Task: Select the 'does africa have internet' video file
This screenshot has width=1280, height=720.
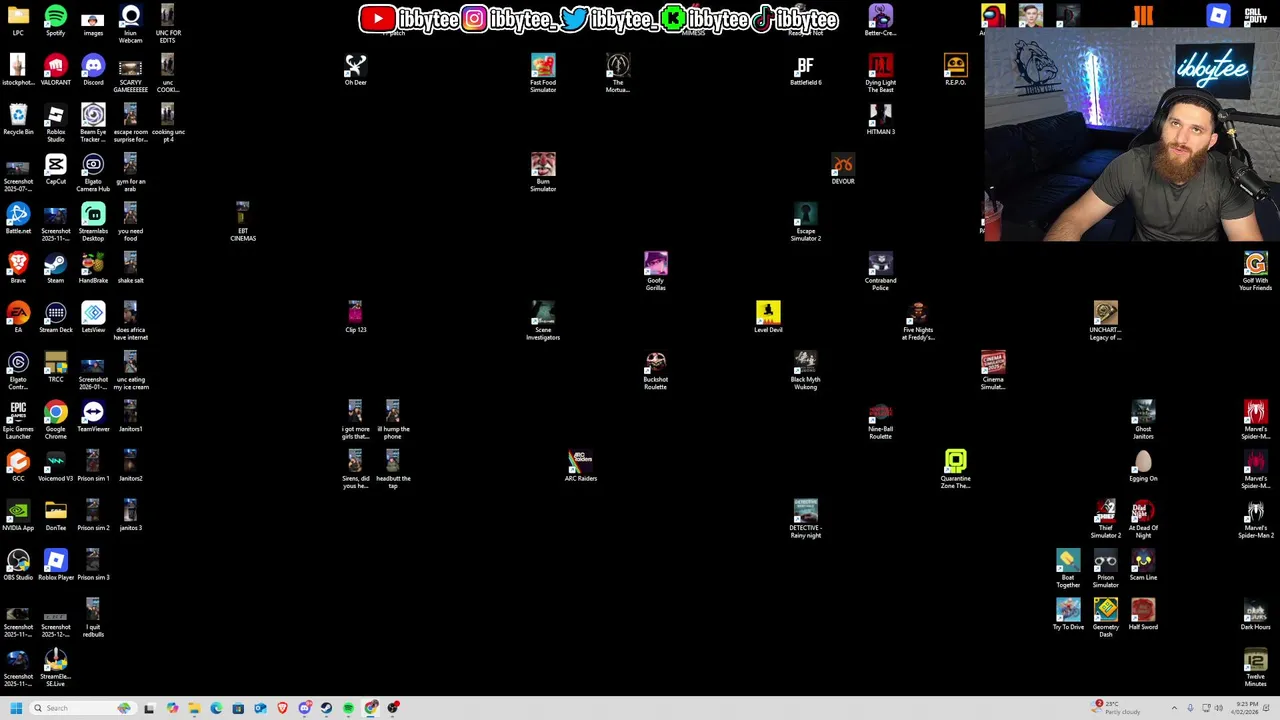Action: pos(130,321)
